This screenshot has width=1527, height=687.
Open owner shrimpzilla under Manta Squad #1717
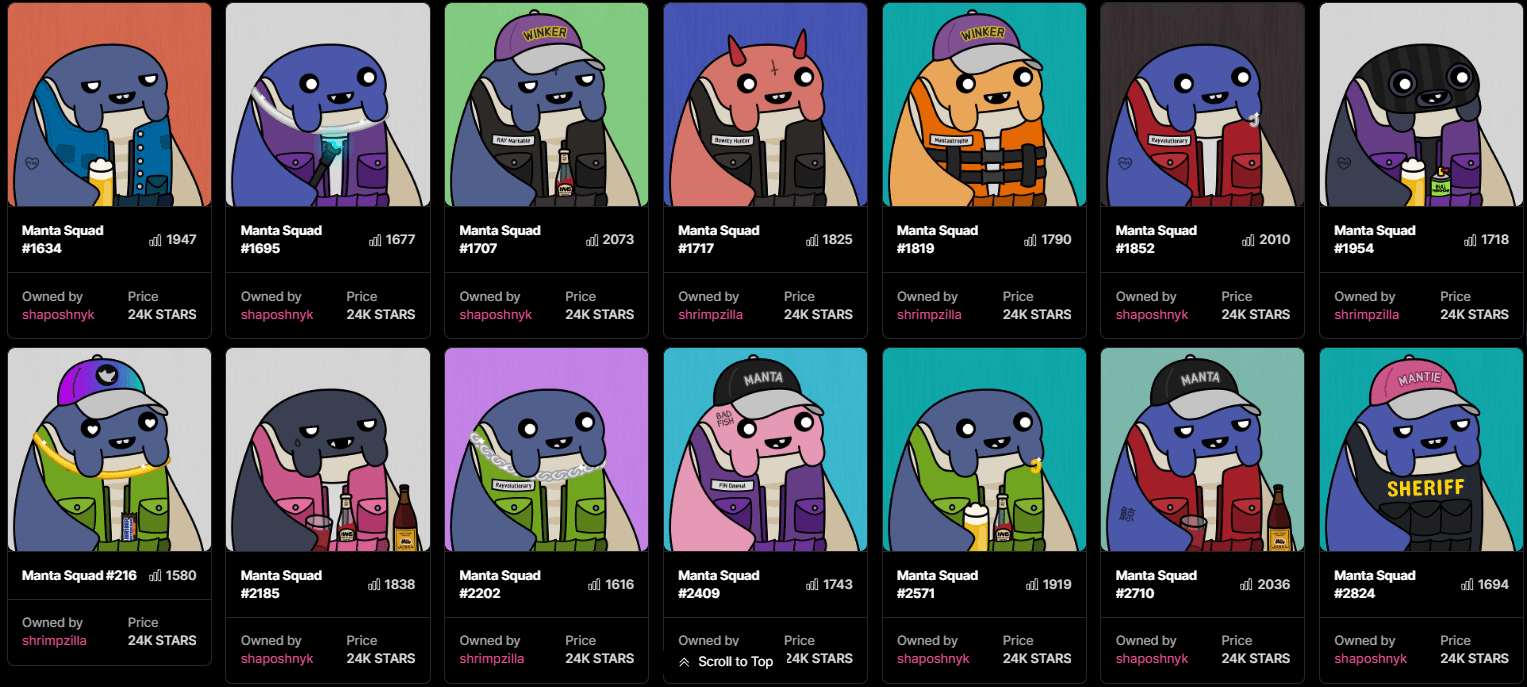pos(710,314)
